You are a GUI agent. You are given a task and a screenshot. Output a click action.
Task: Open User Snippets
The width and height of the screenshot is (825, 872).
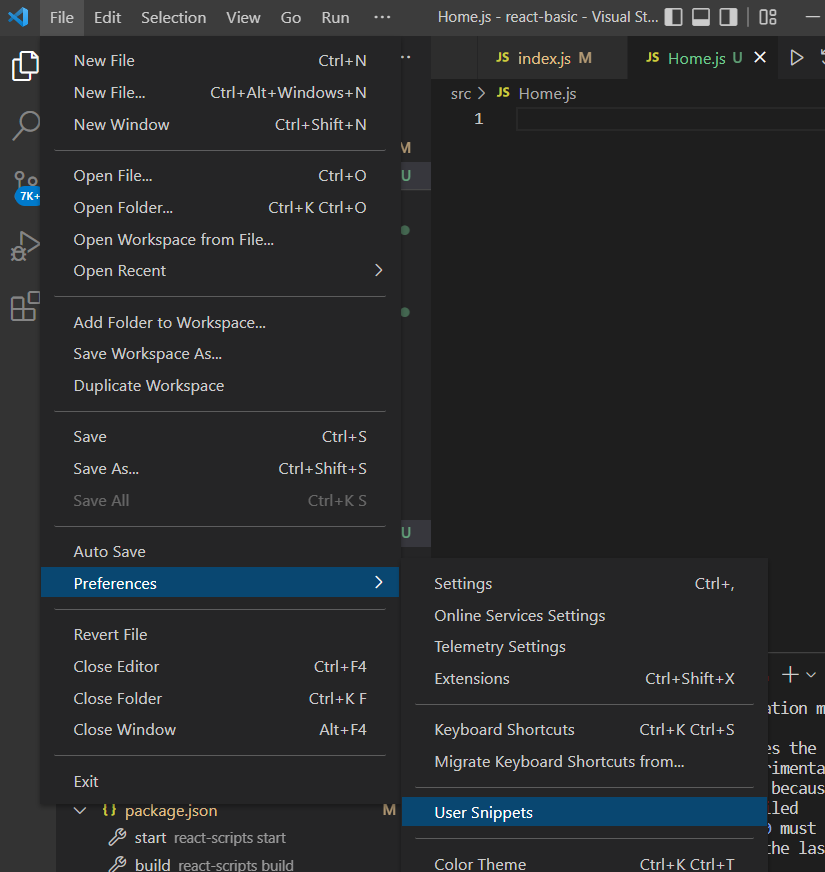point(584,812)
